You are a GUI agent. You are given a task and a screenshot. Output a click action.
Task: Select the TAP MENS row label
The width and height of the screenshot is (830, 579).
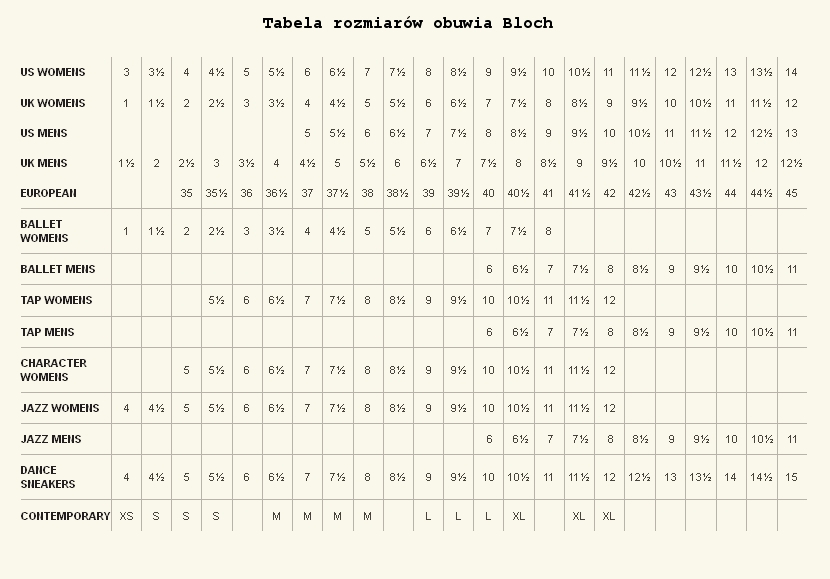click(x=47, y=332)
